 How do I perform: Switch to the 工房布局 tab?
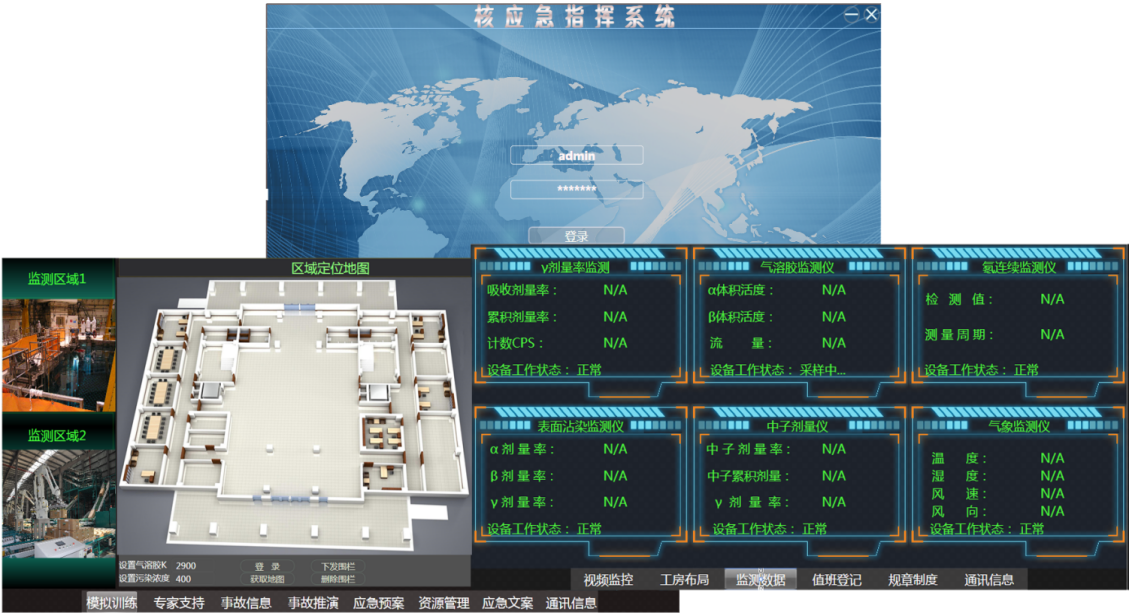[684, 580]
